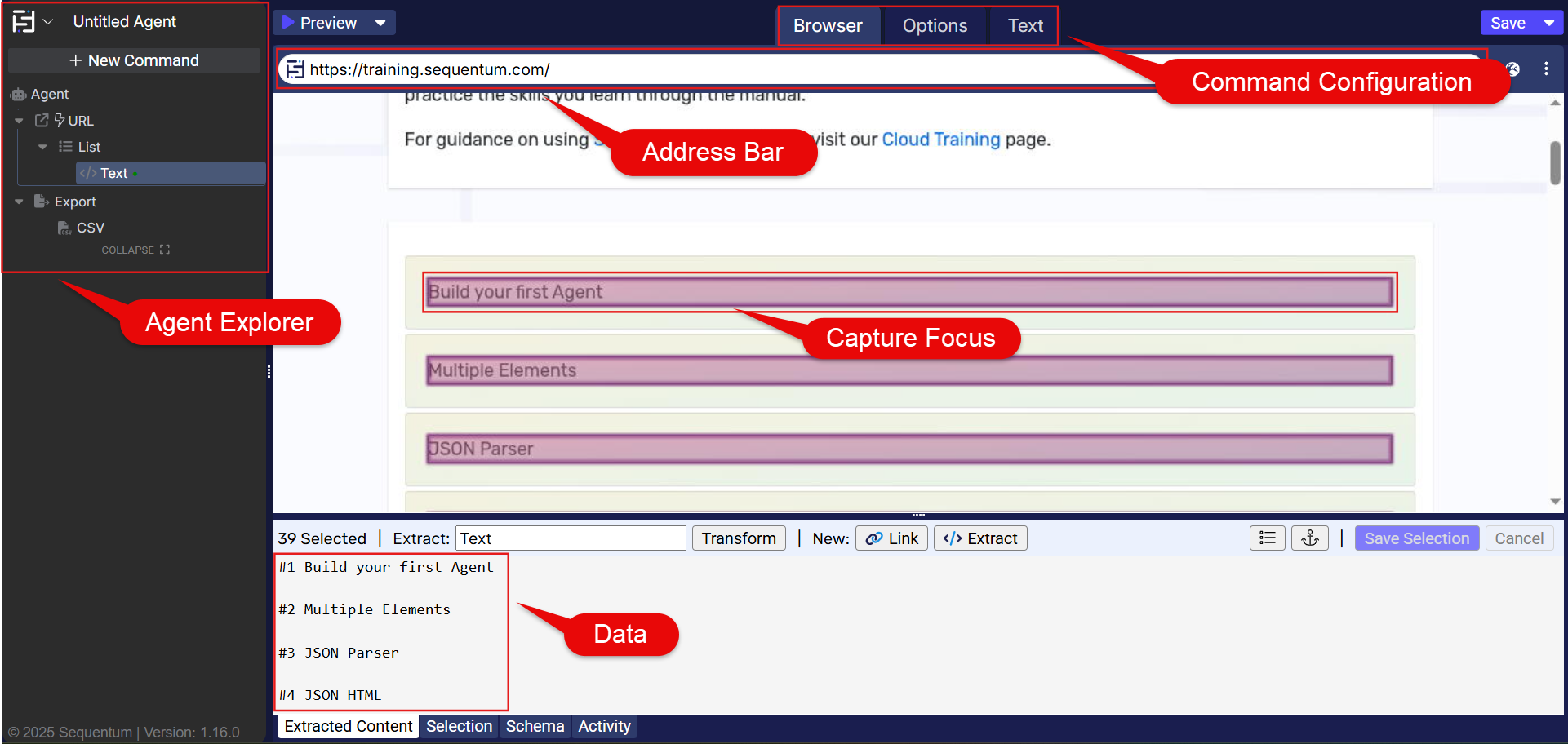This screenshot has height=744, width=1568.
Task: Click the Transform button
Action: click(738, 538)
